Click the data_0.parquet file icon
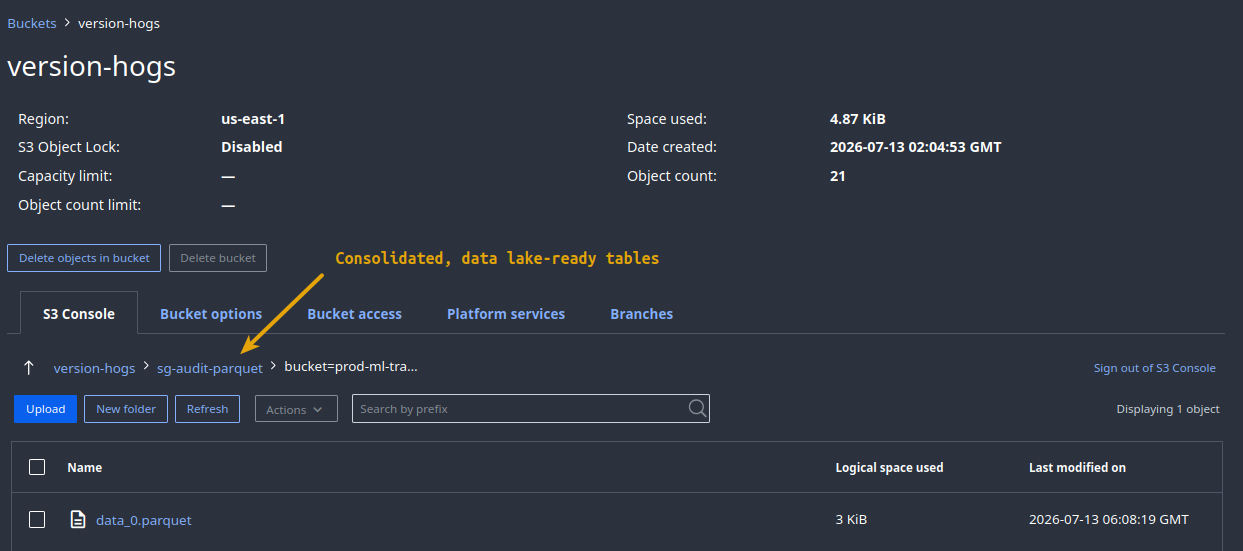1243x551 pixels. [77, 519]
